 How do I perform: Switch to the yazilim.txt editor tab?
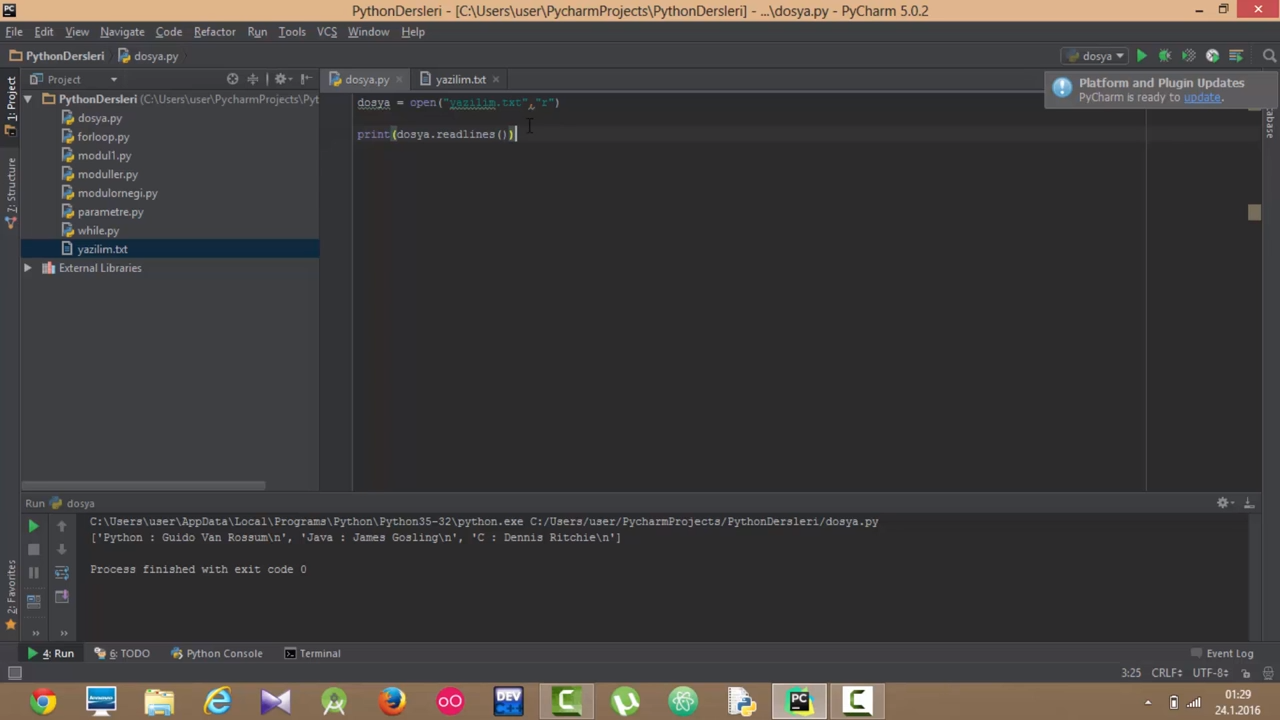pyautogui.click(x=460, y=79)
